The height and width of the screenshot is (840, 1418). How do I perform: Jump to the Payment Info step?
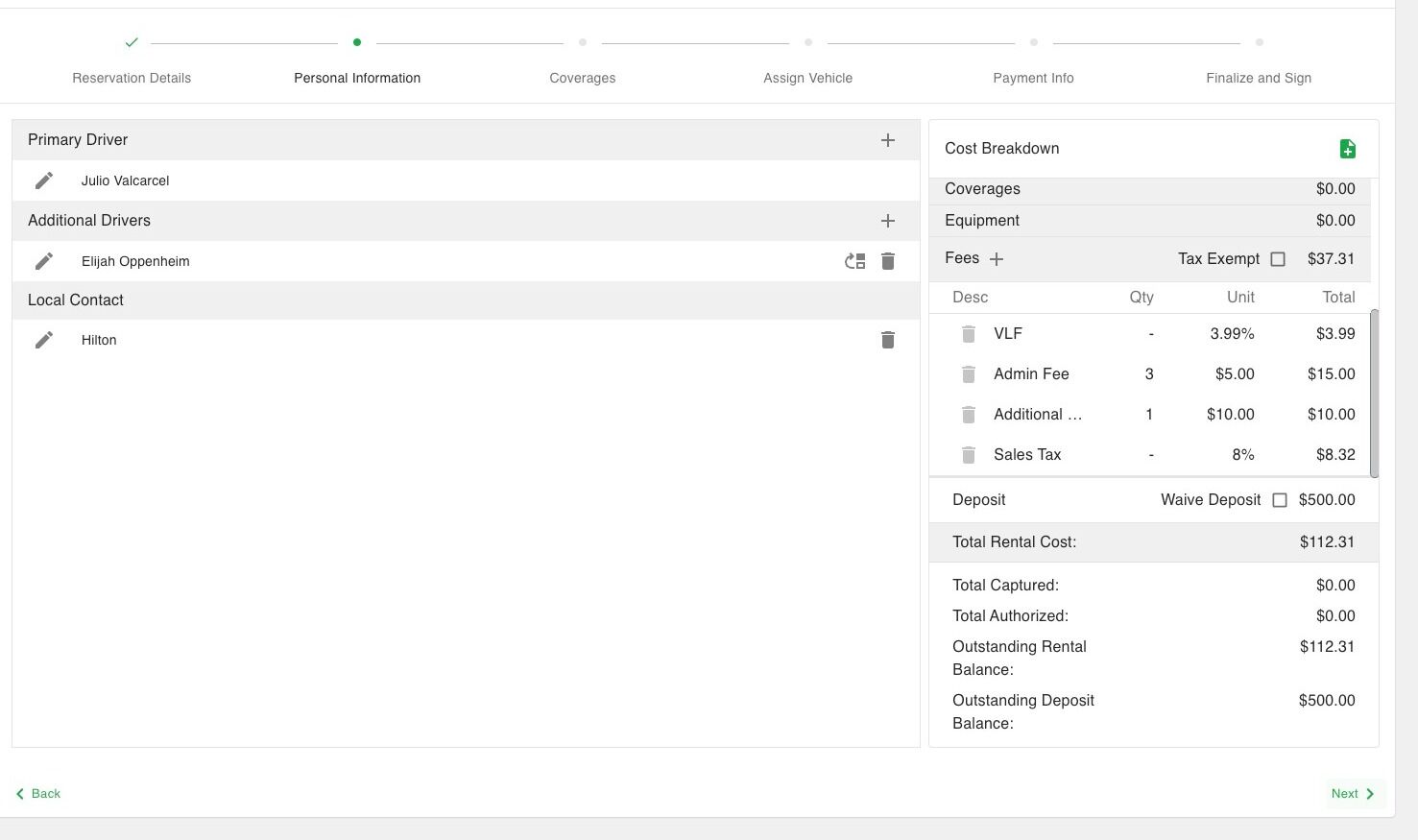[1033, 78]
